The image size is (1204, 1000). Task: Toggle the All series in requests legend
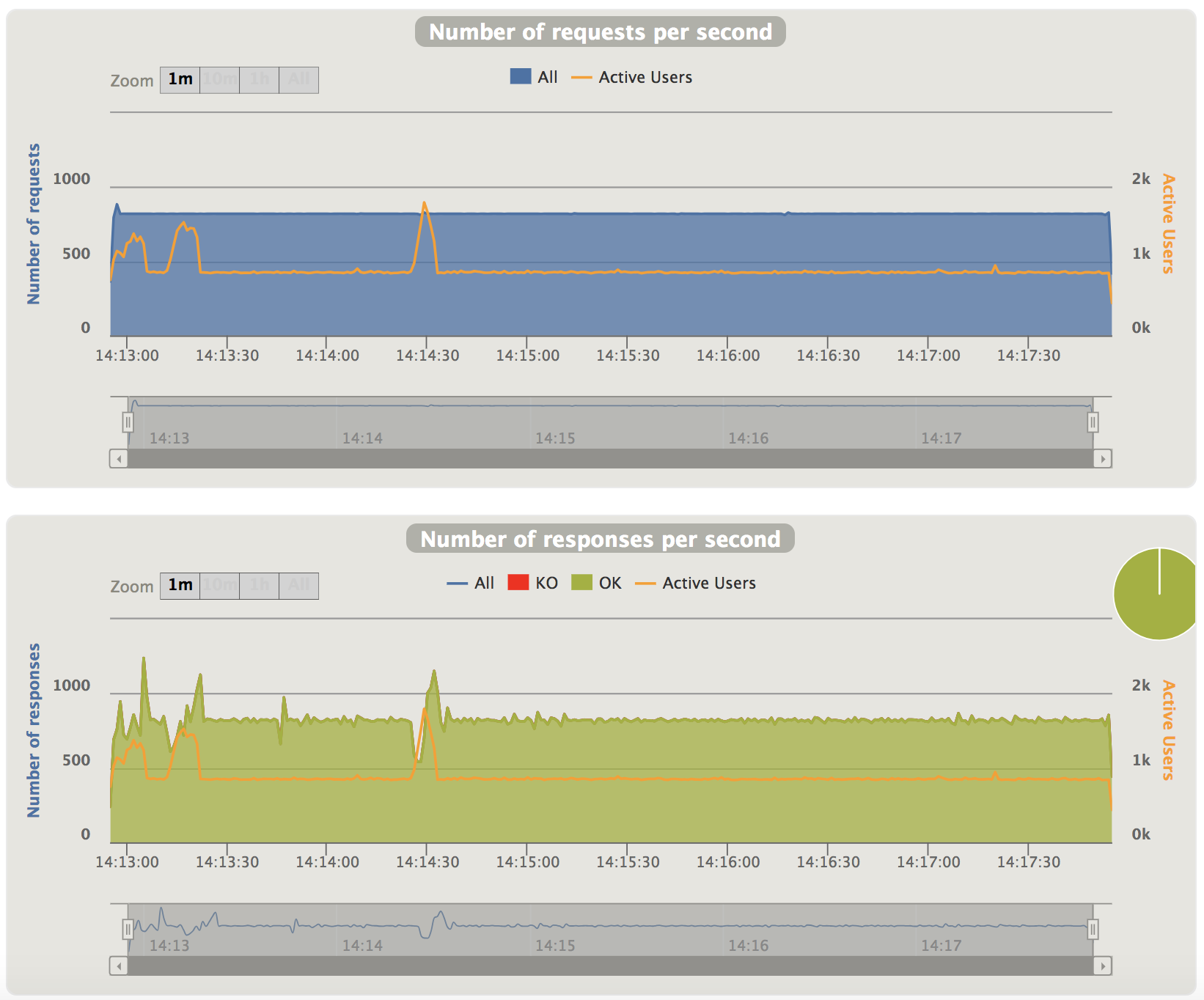click(x=535, y=77)
